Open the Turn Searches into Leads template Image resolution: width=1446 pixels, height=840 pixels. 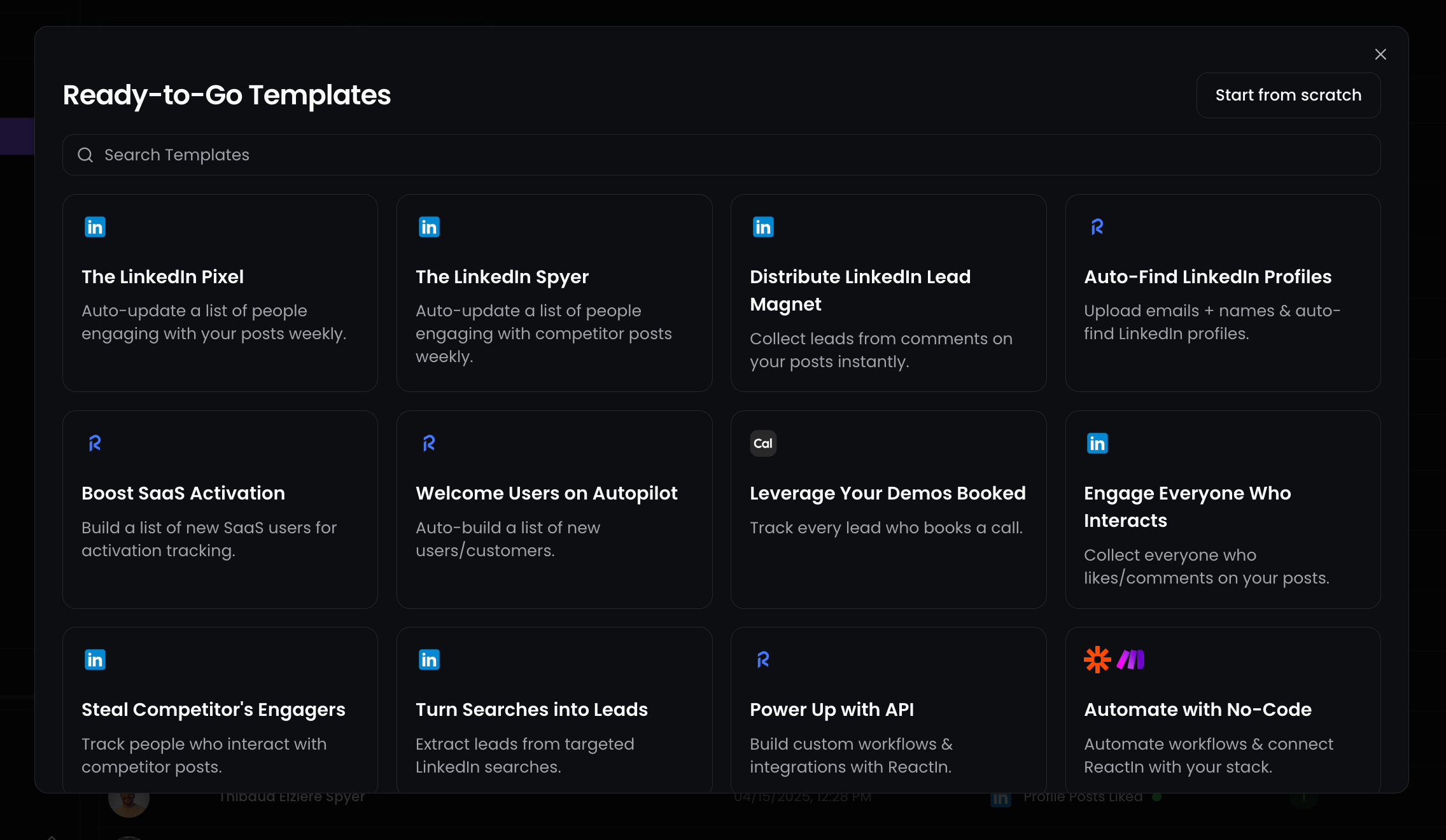click(554, 710)
